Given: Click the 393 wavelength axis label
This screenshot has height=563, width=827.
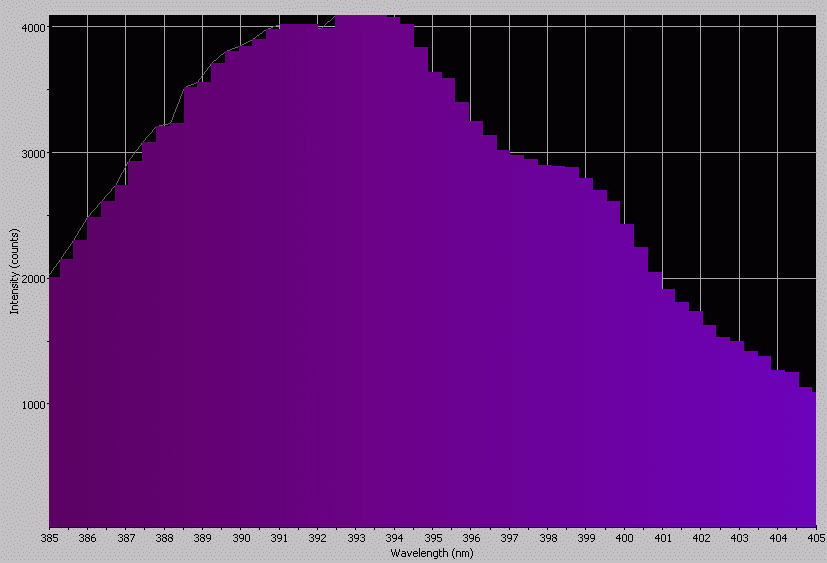Looking at the screenshot, I should 356,538.
